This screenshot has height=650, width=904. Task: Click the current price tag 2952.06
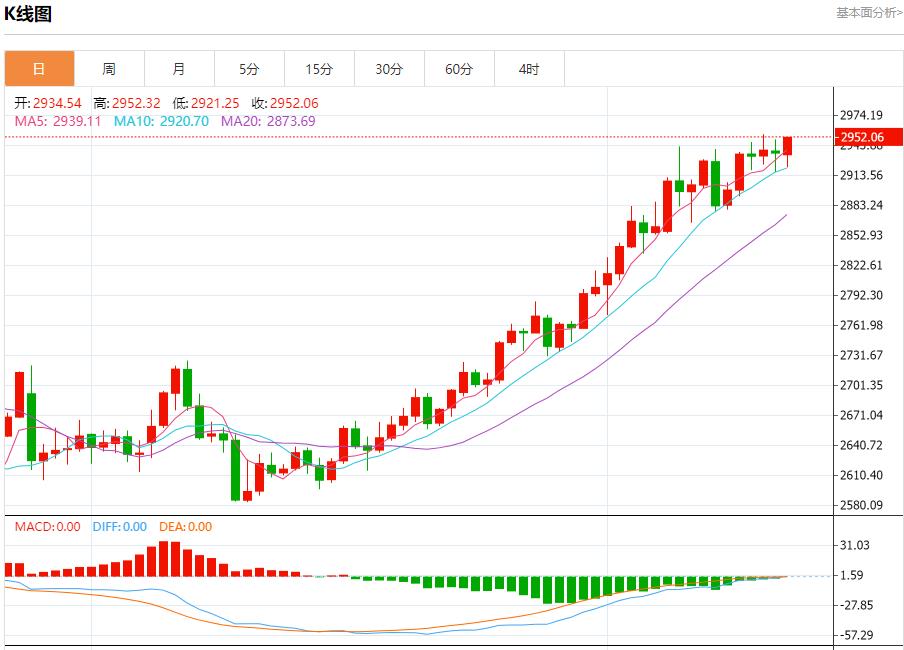[x=861, y=137]
